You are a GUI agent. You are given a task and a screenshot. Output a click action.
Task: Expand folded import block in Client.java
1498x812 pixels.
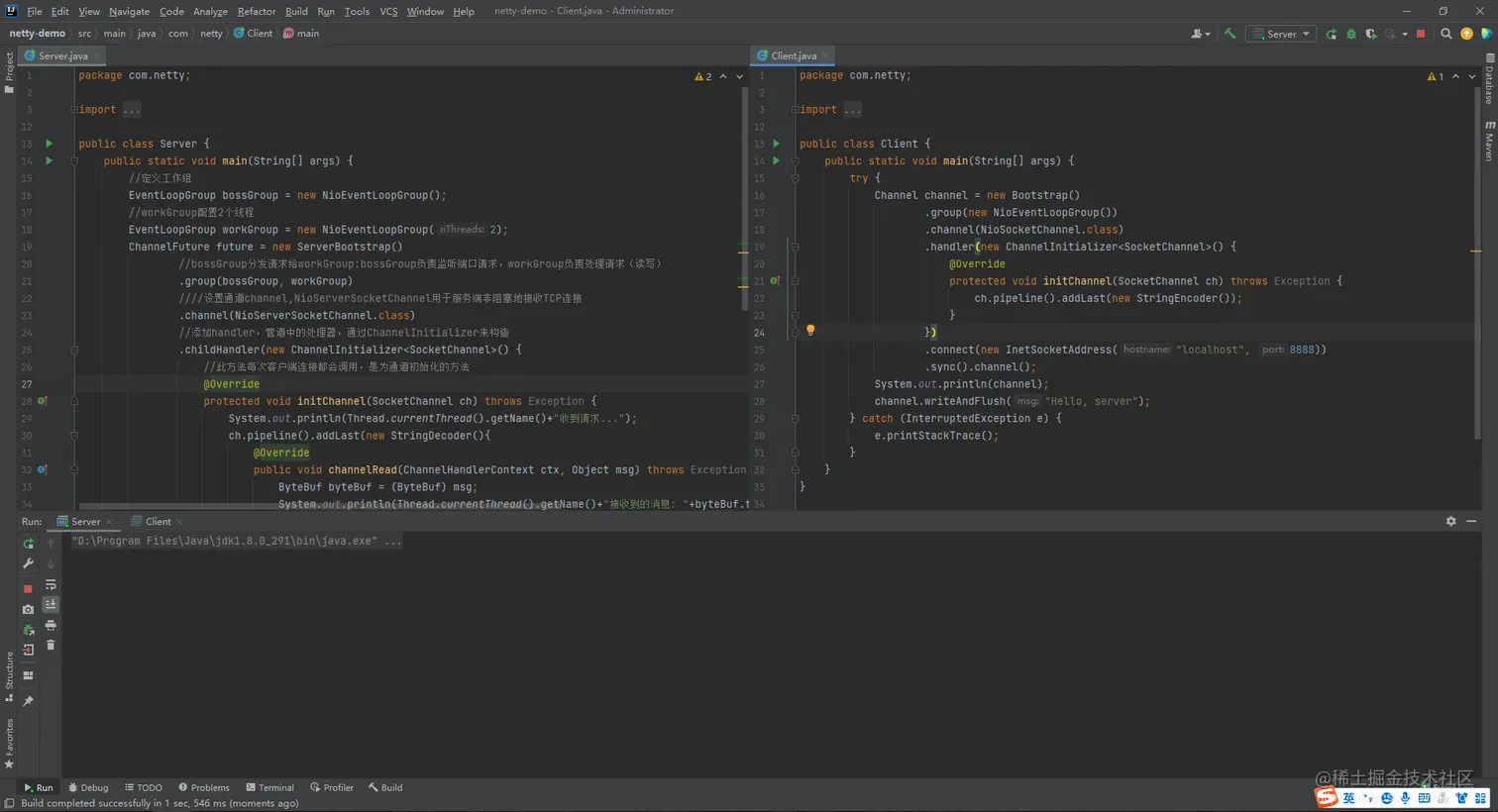[x=852, y=110]
